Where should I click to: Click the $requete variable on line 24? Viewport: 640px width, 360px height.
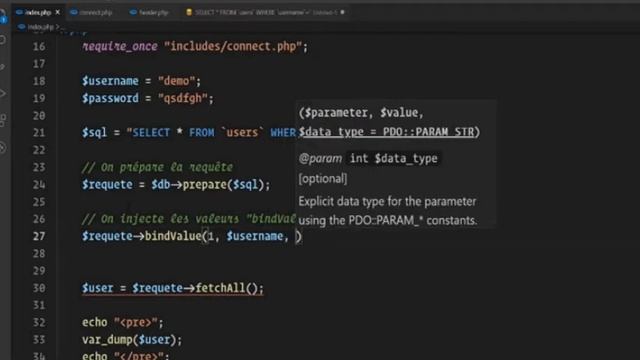coord(107,184)
